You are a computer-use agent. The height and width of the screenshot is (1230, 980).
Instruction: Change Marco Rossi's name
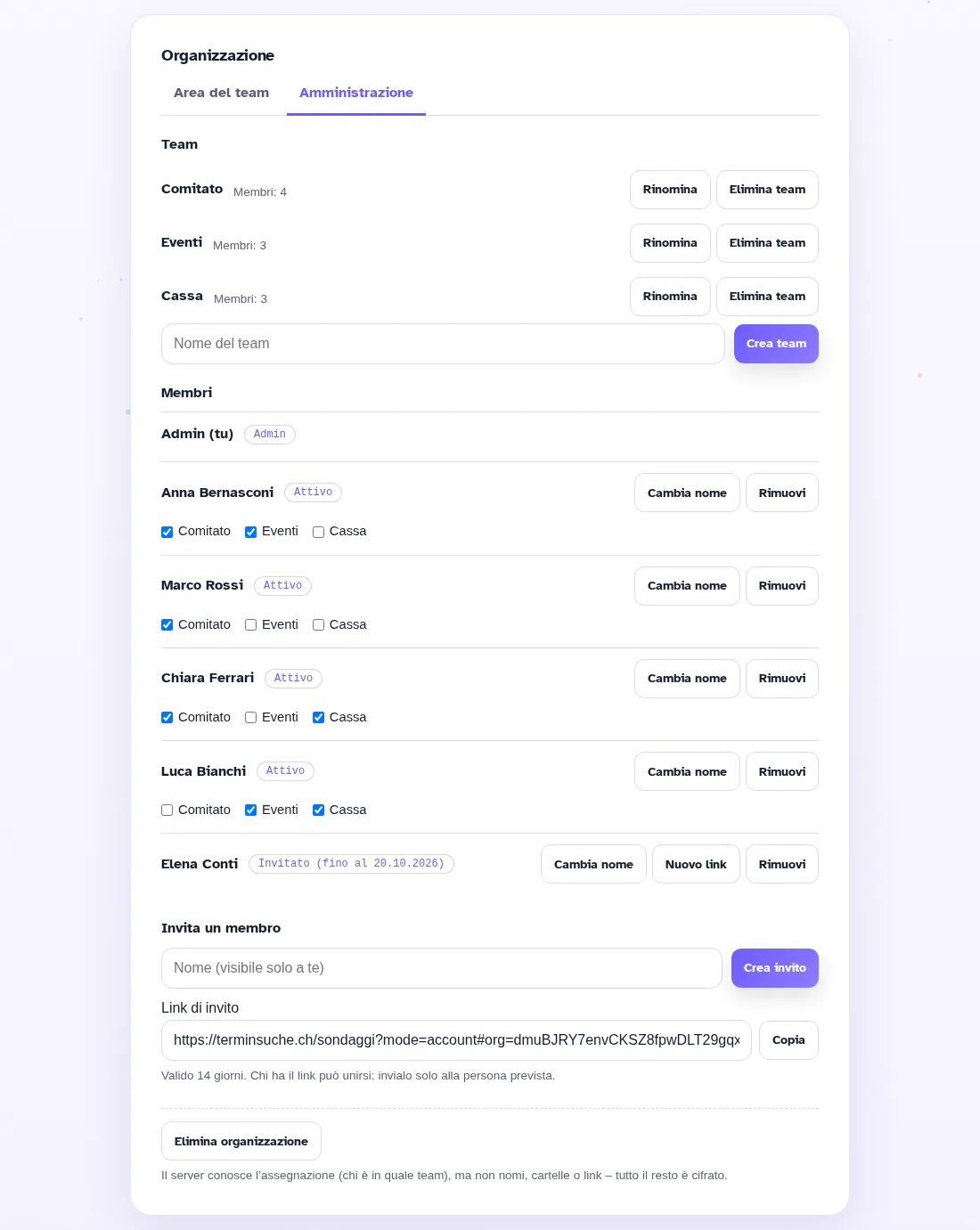click(x=687, y=586)
